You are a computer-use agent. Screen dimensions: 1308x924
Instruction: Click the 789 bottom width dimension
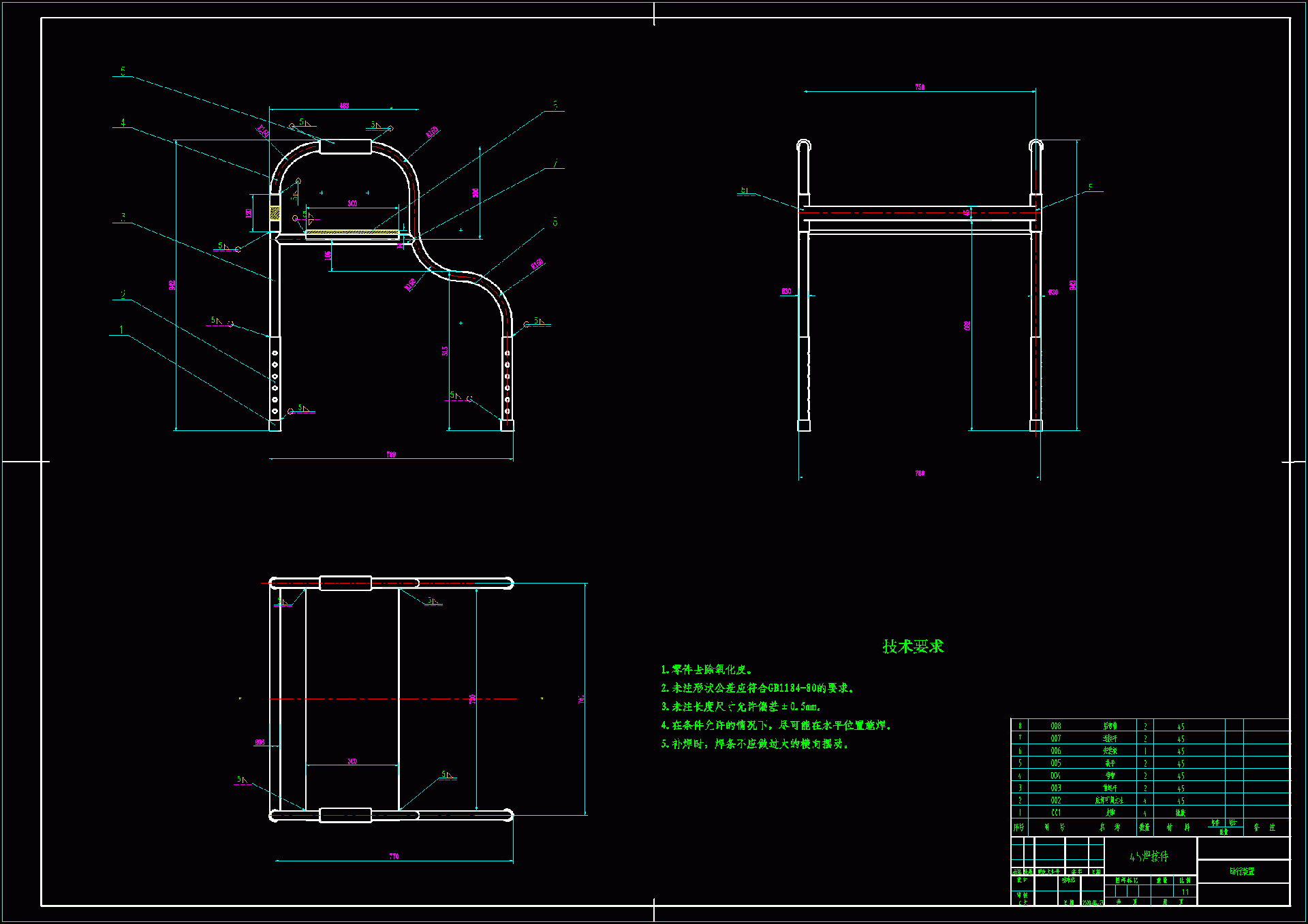click(x=391, y=454)
